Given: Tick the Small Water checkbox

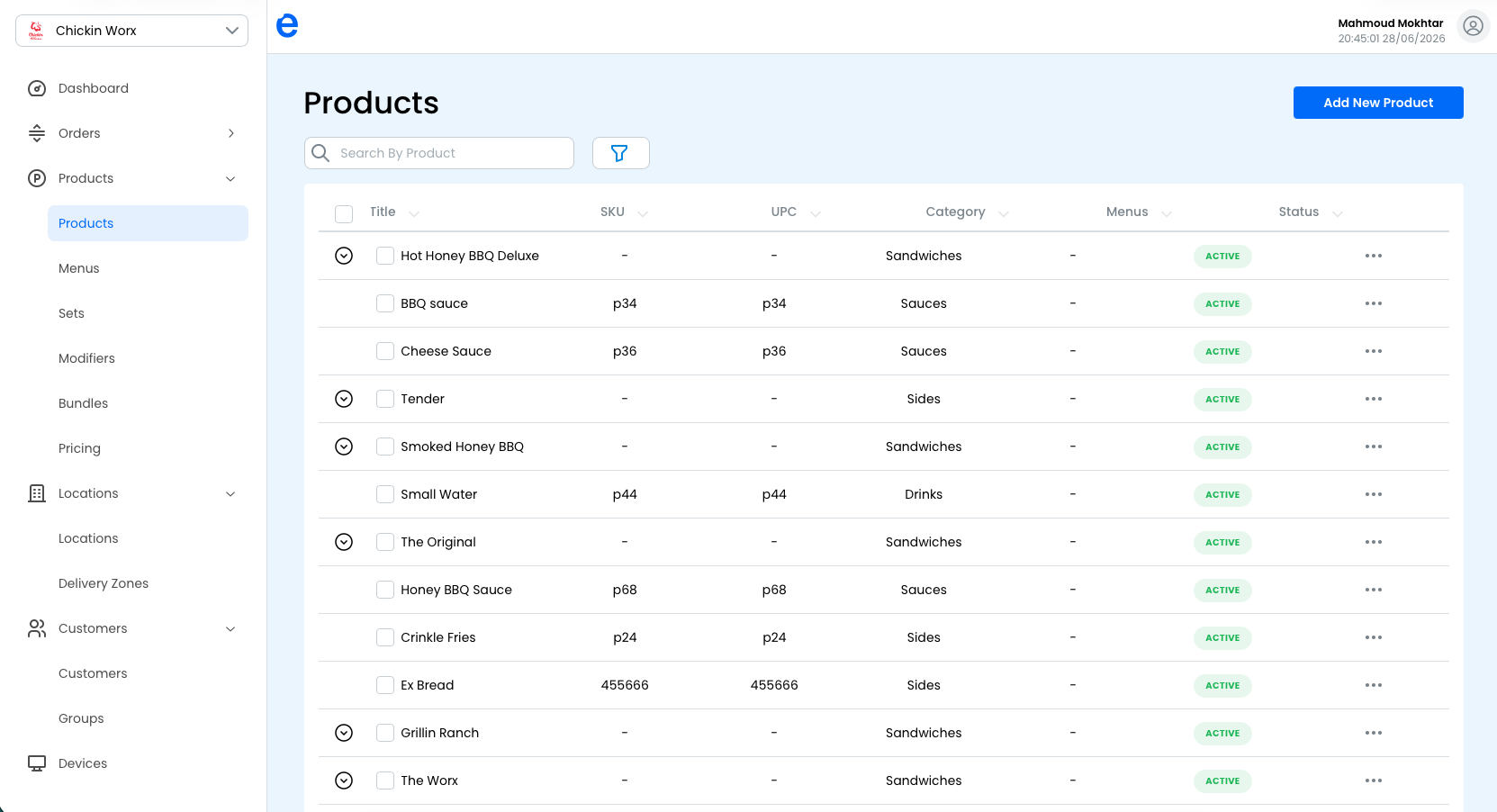Looking at the screenshot, I should [x=385, y=494].
